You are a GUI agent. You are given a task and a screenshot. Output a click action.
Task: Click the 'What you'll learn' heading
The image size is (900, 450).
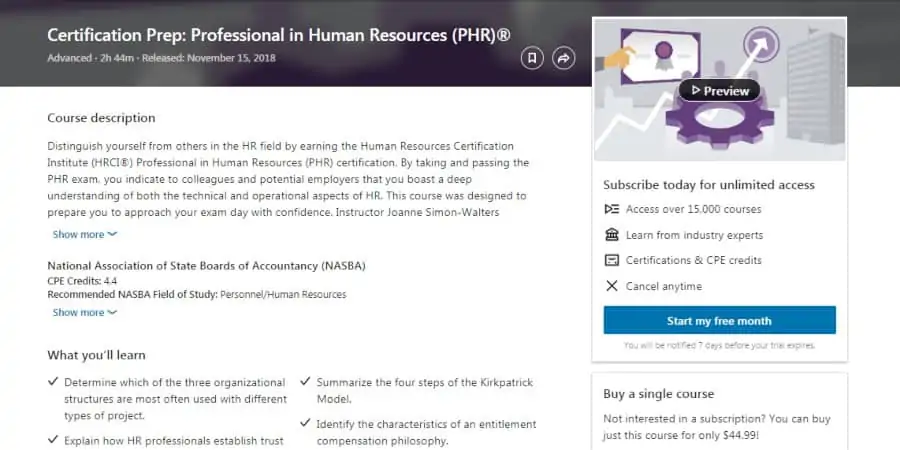[x=96, y=355]
